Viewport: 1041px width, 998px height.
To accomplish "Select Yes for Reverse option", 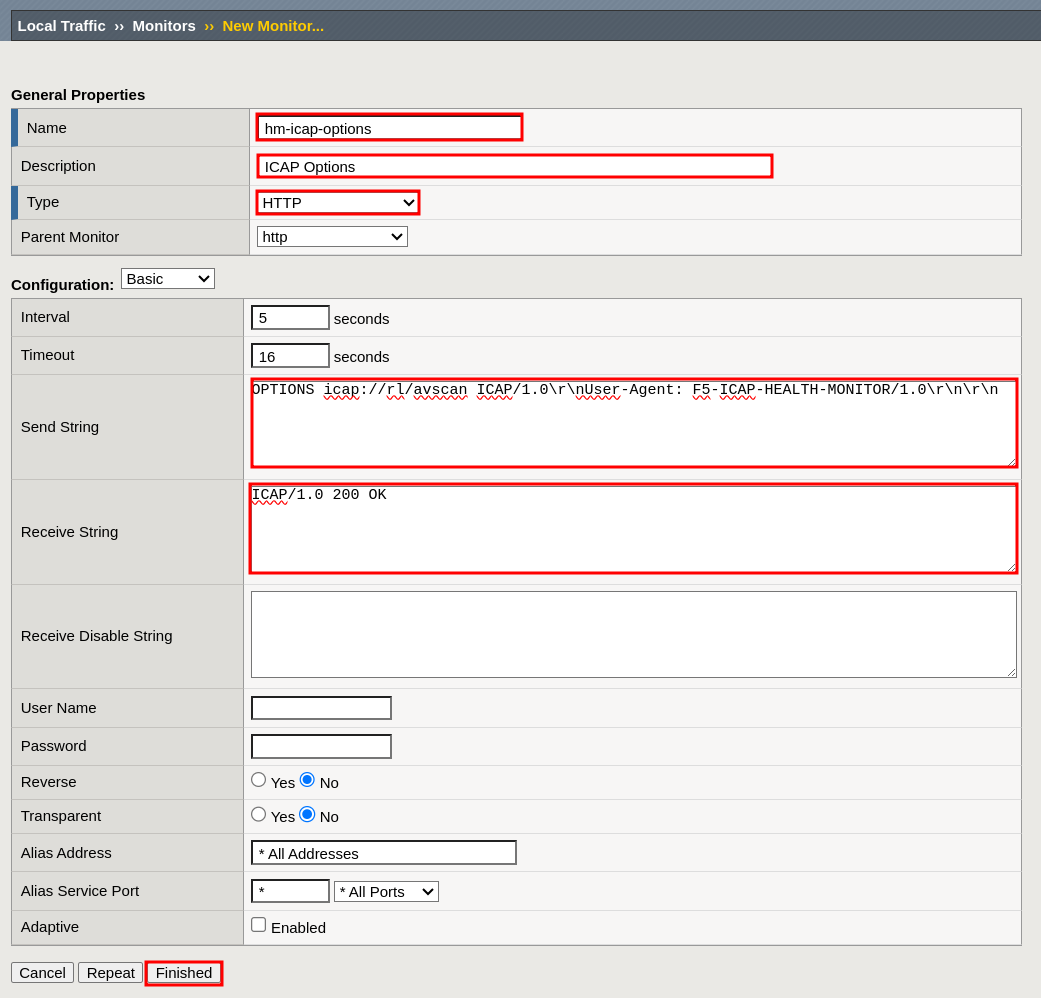I will point(259,780).
